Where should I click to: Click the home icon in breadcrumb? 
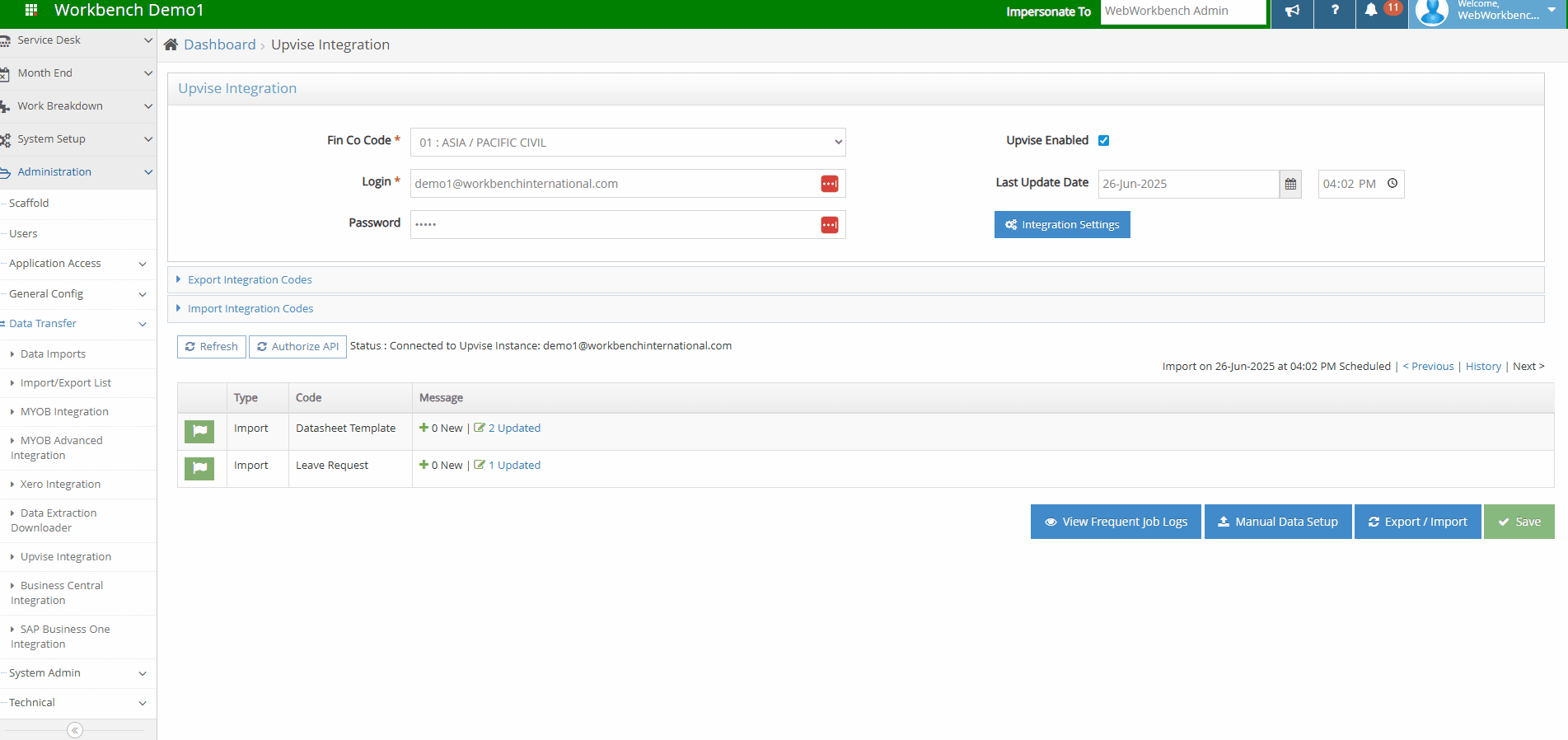tap(171, 44)
